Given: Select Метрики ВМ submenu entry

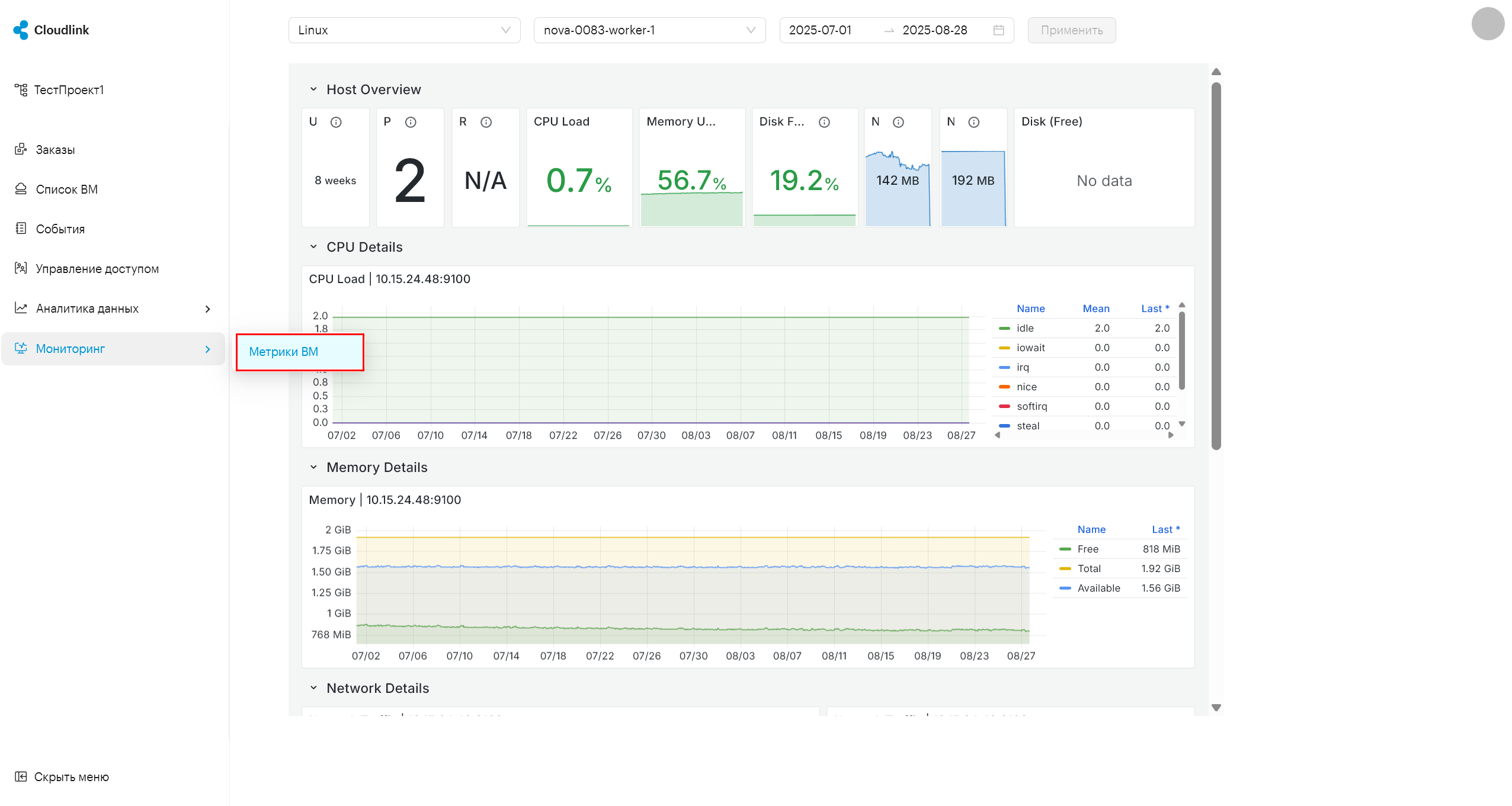Looking at the screenshot, I should point(300,352).
